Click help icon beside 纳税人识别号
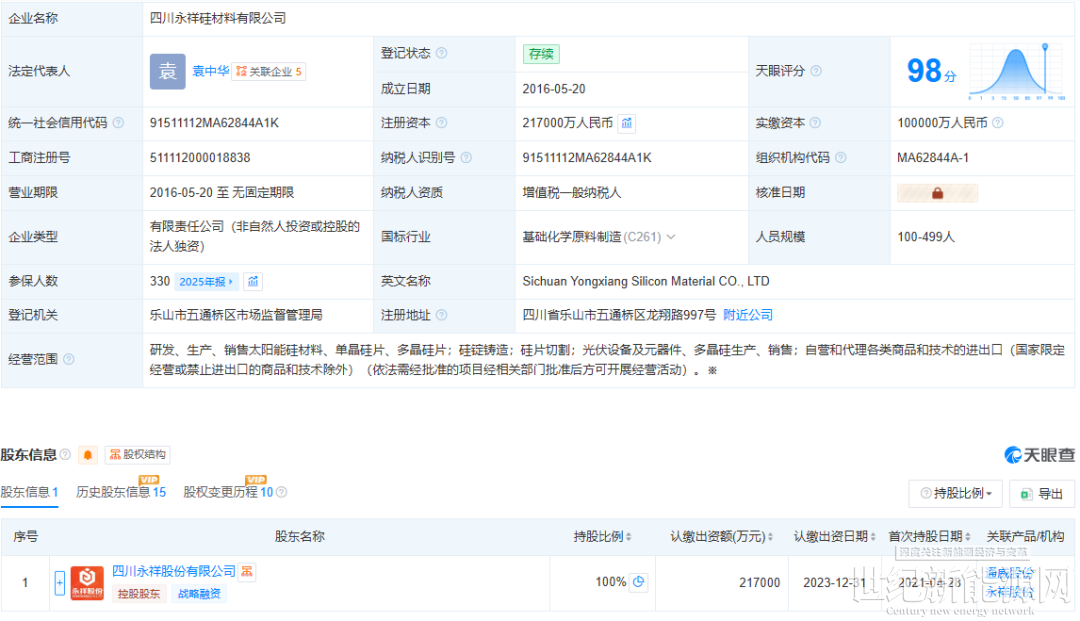 pos(466,158)
